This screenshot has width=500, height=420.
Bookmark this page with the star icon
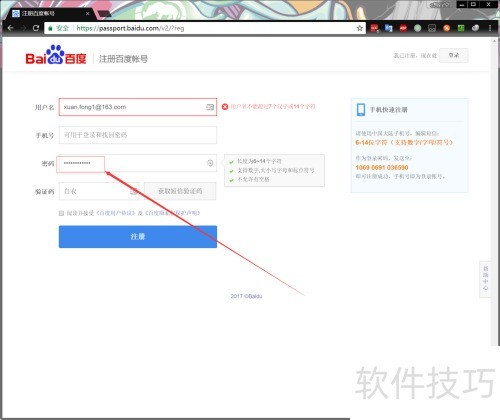click(359, 28)
